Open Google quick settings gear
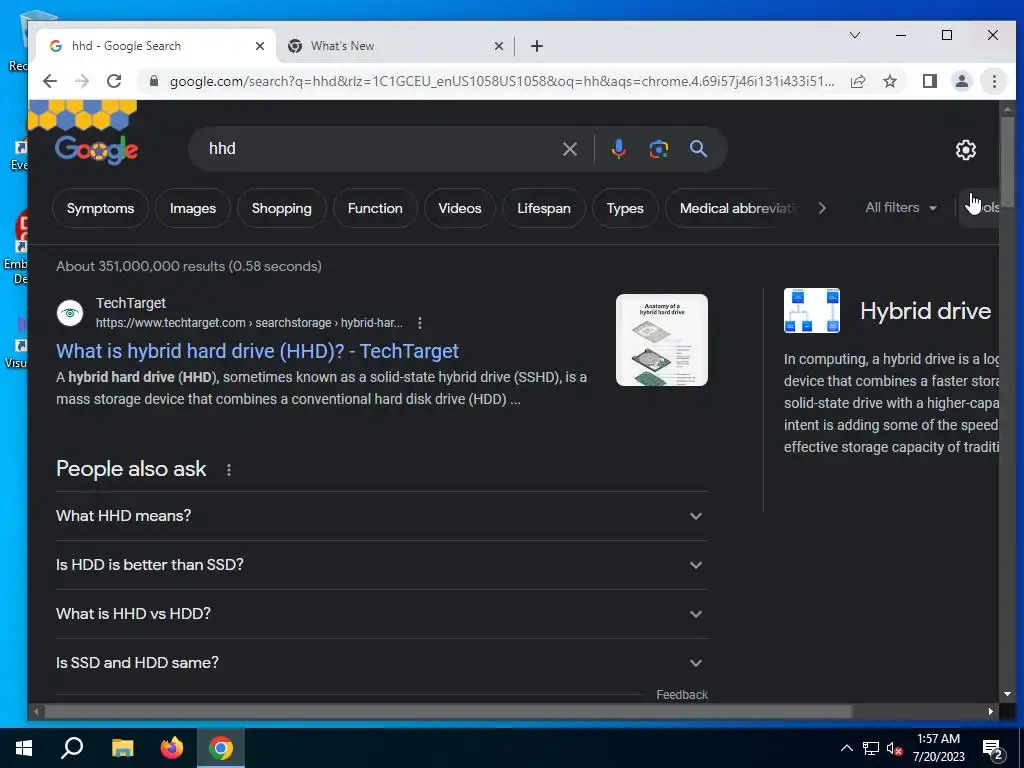1024x768 pixels. [965, 150]
